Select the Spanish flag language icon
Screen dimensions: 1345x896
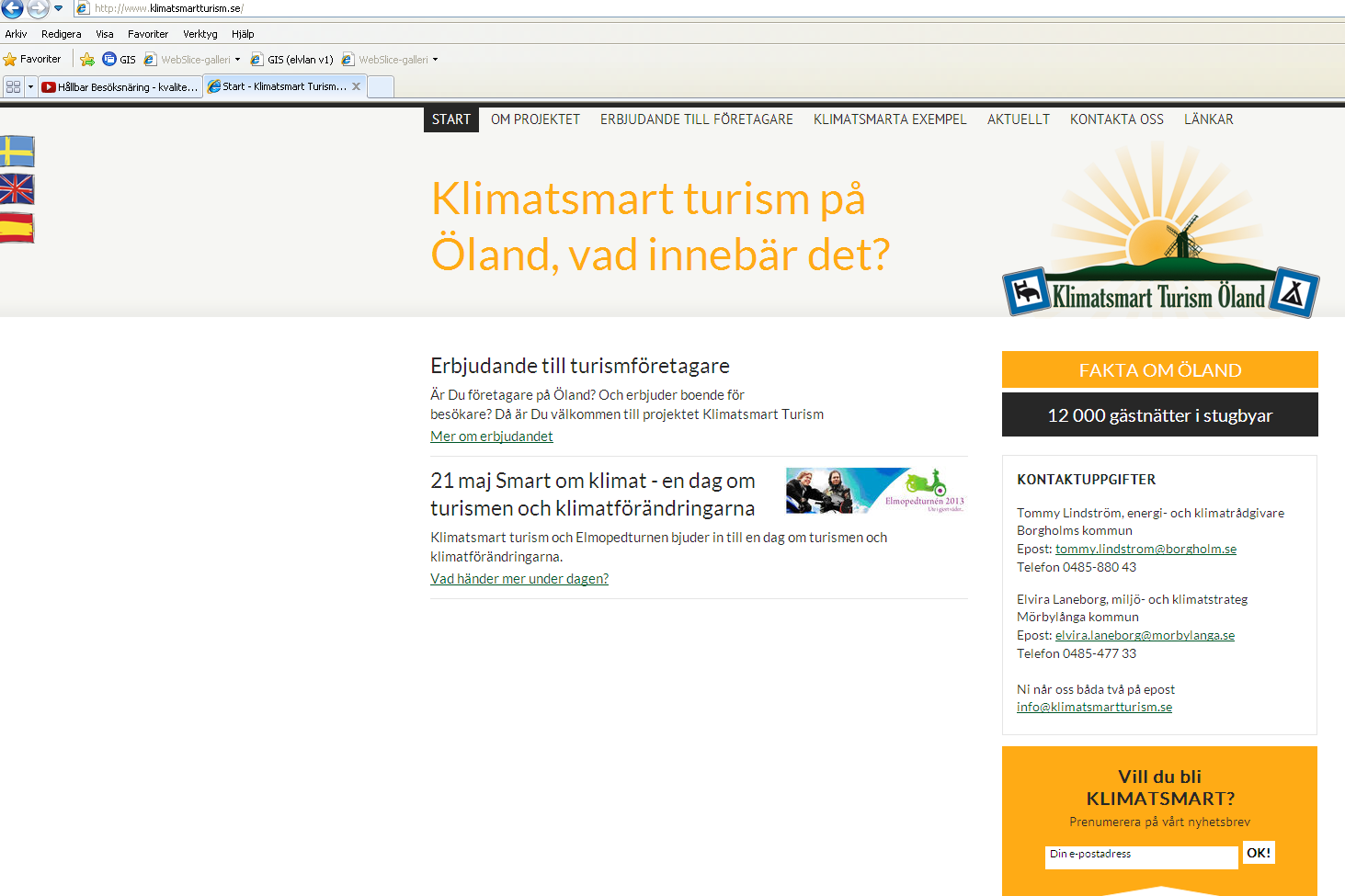click(x=17, y=228)
